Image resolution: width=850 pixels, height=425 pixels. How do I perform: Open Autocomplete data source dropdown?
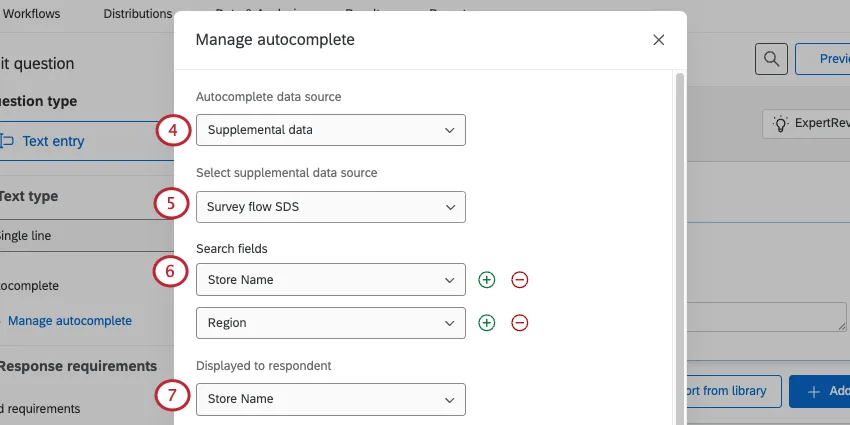tap(331, 130)
